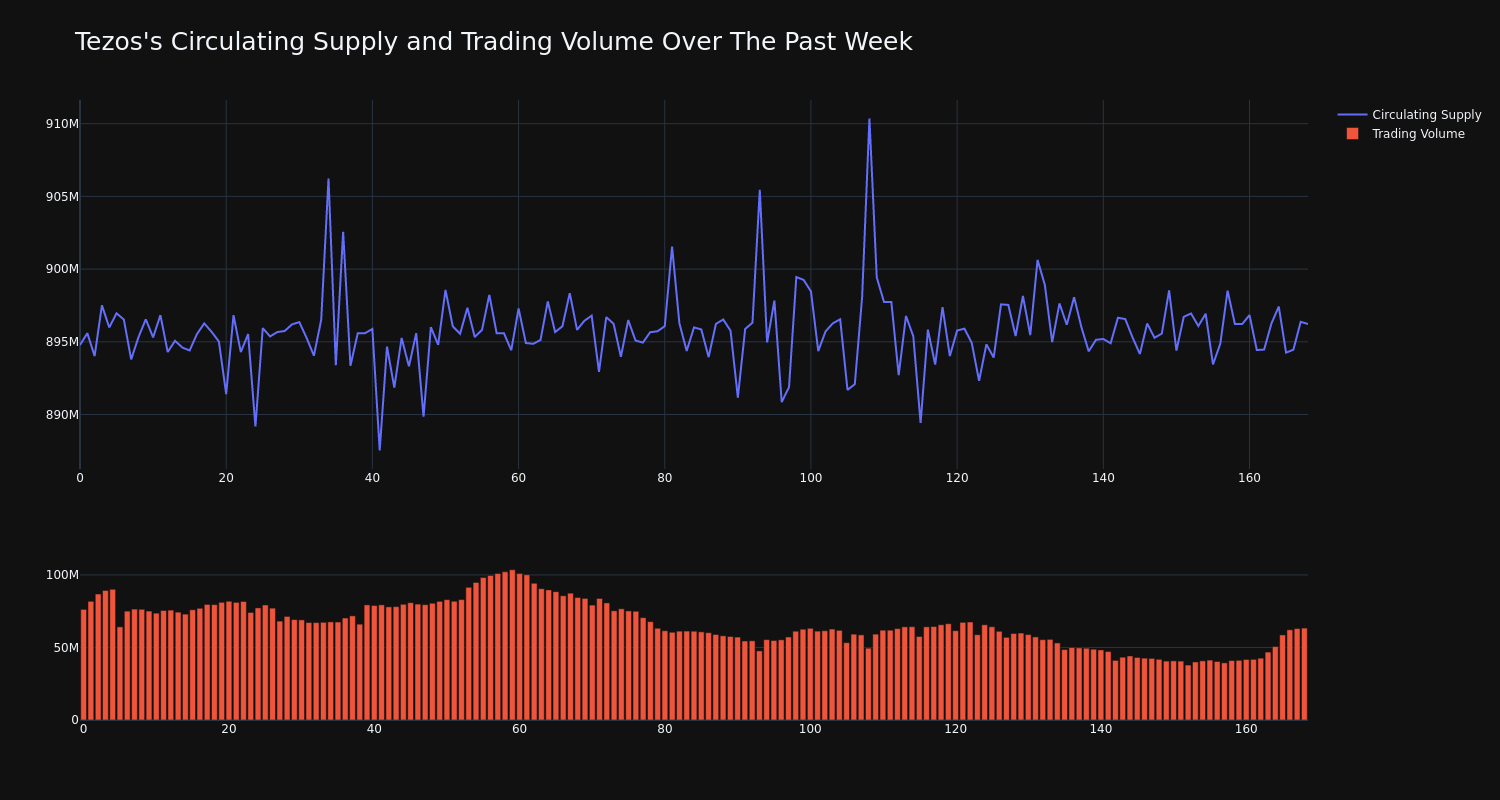
Task: Click the lowest supply dip near hour 41
Action: (x=379, y=449)
